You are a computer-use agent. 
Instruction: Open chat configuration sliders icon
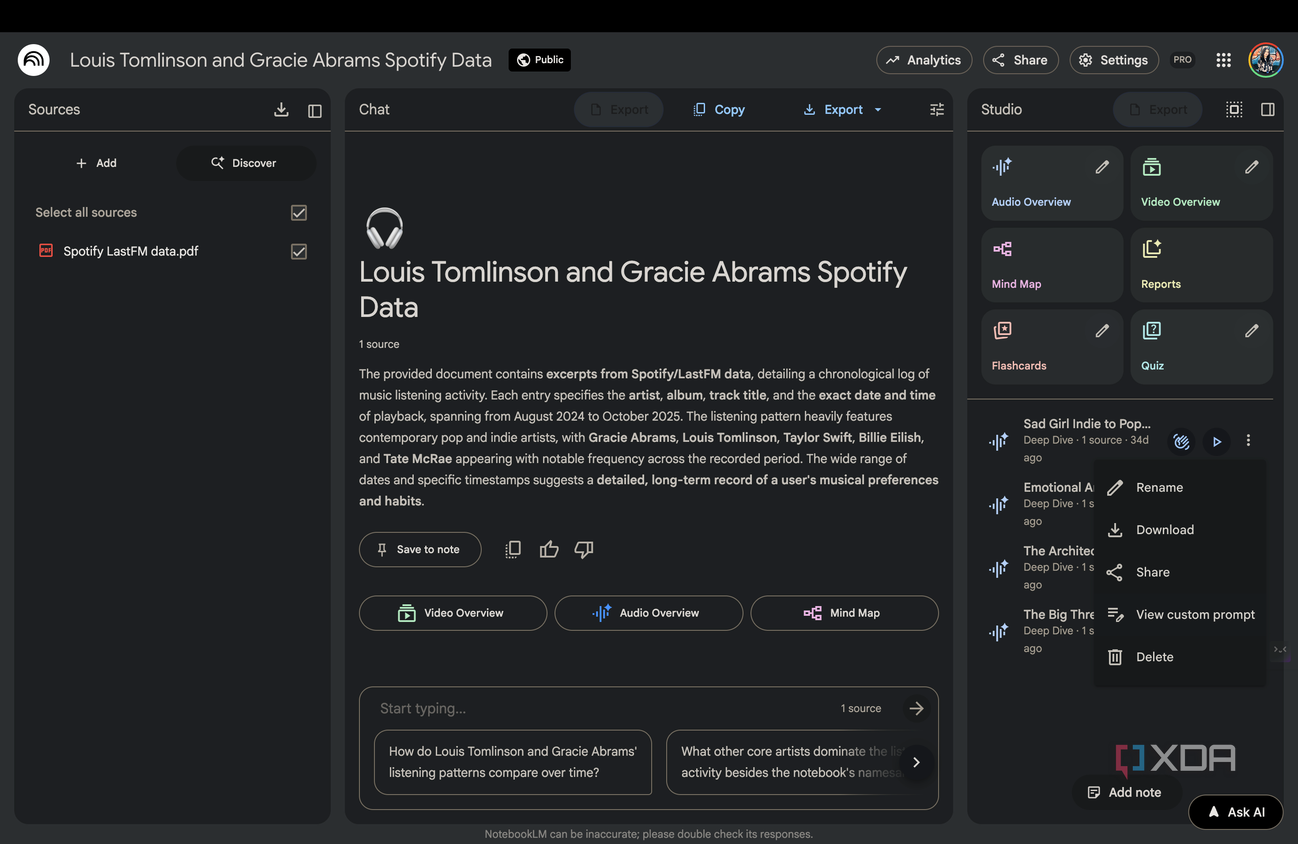(937, 110)
